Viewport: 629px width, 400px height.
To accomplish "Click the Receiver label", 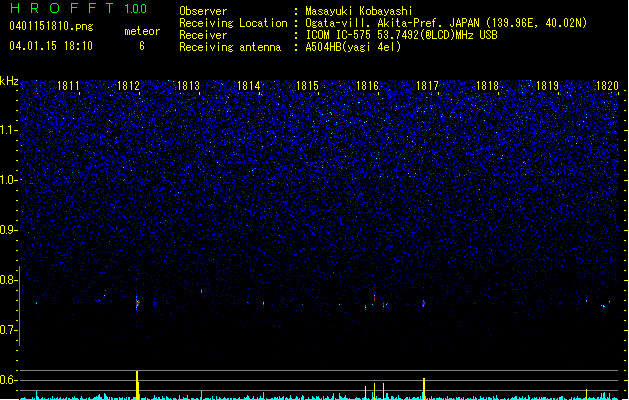I will pos(203,35).
